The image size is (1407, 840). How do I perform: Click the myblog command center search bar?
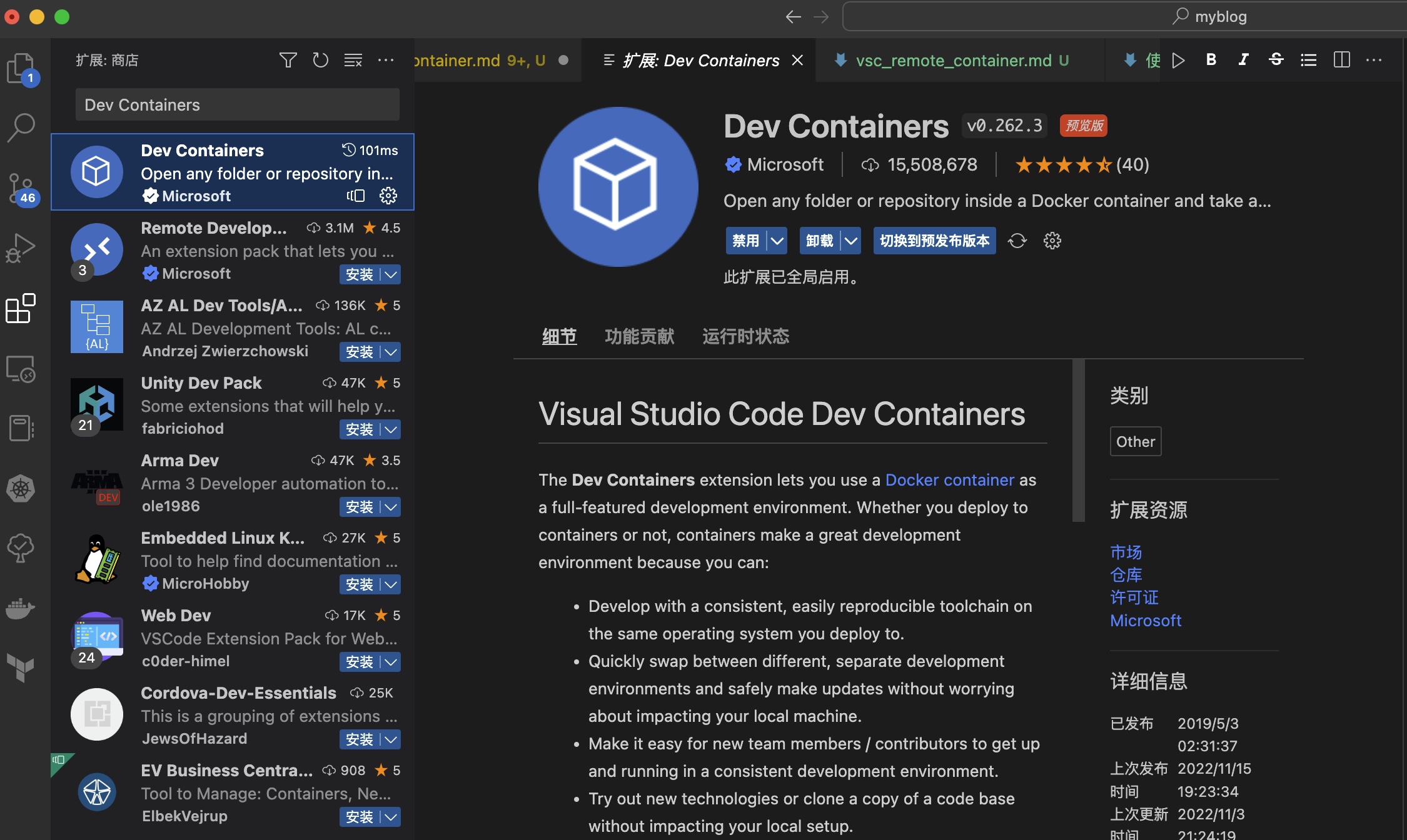point(1126,17)
